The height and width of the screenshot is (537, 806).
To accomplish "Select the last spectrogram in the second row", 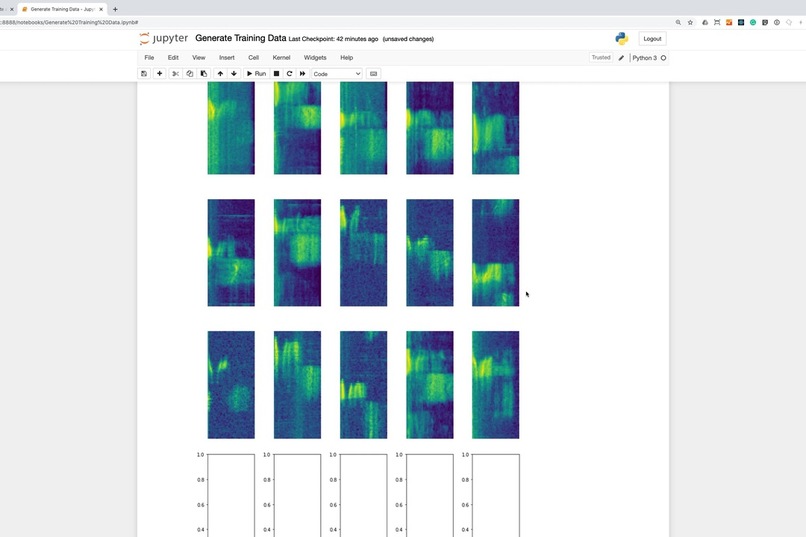I will coord(496,253).
